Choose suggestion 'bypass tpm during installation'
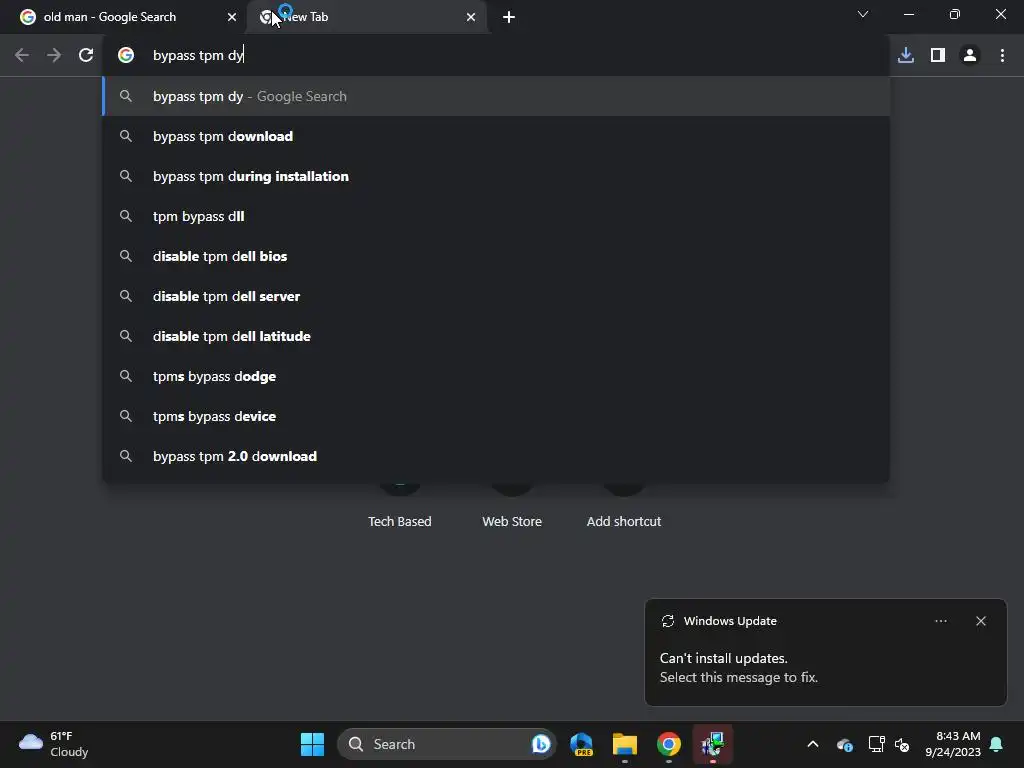The width and height of the screenshot is (1024, 768). coord(496,176)
